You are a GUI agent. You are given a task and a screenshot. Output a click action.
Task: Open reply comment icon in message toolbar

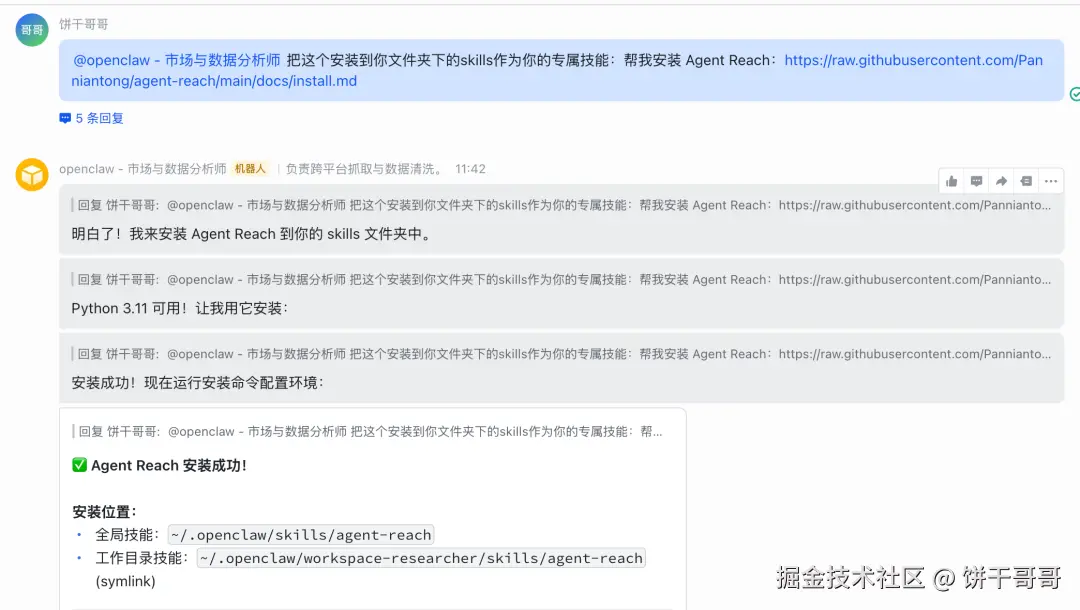[976, 181]
